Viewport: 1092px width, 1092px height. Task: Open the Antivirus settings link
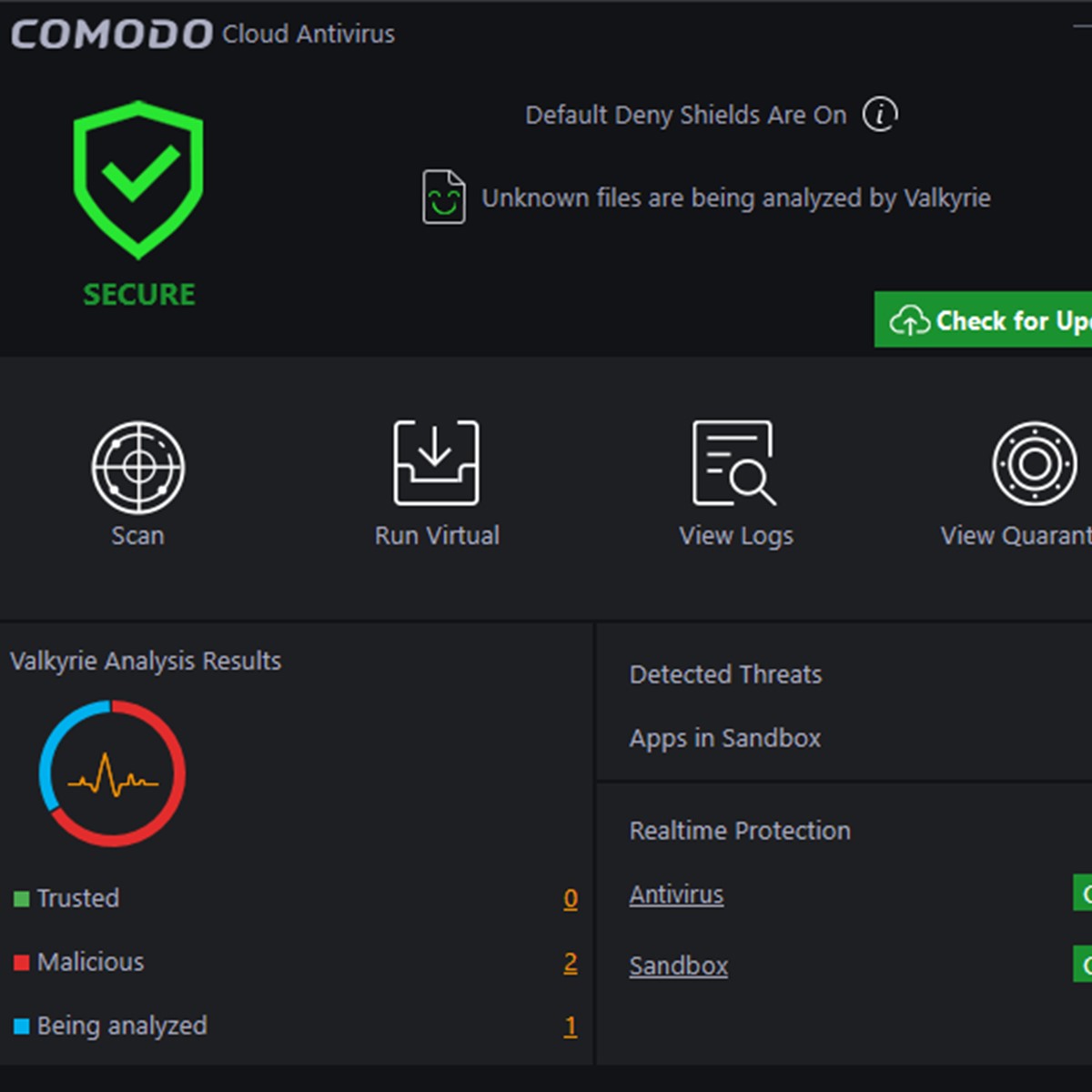coord(676,895)
